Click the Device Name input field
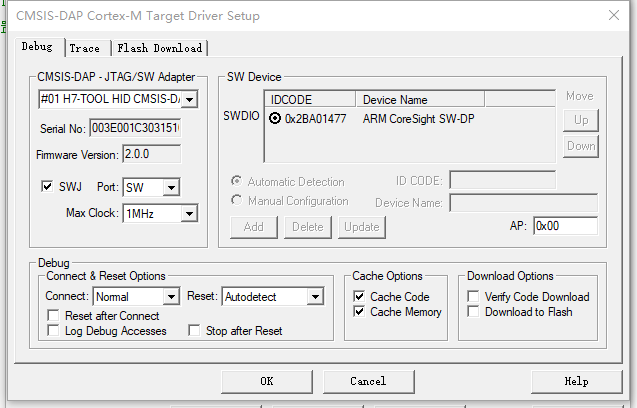The height and width of the screenshot is (408, 637). pos(524,202)
